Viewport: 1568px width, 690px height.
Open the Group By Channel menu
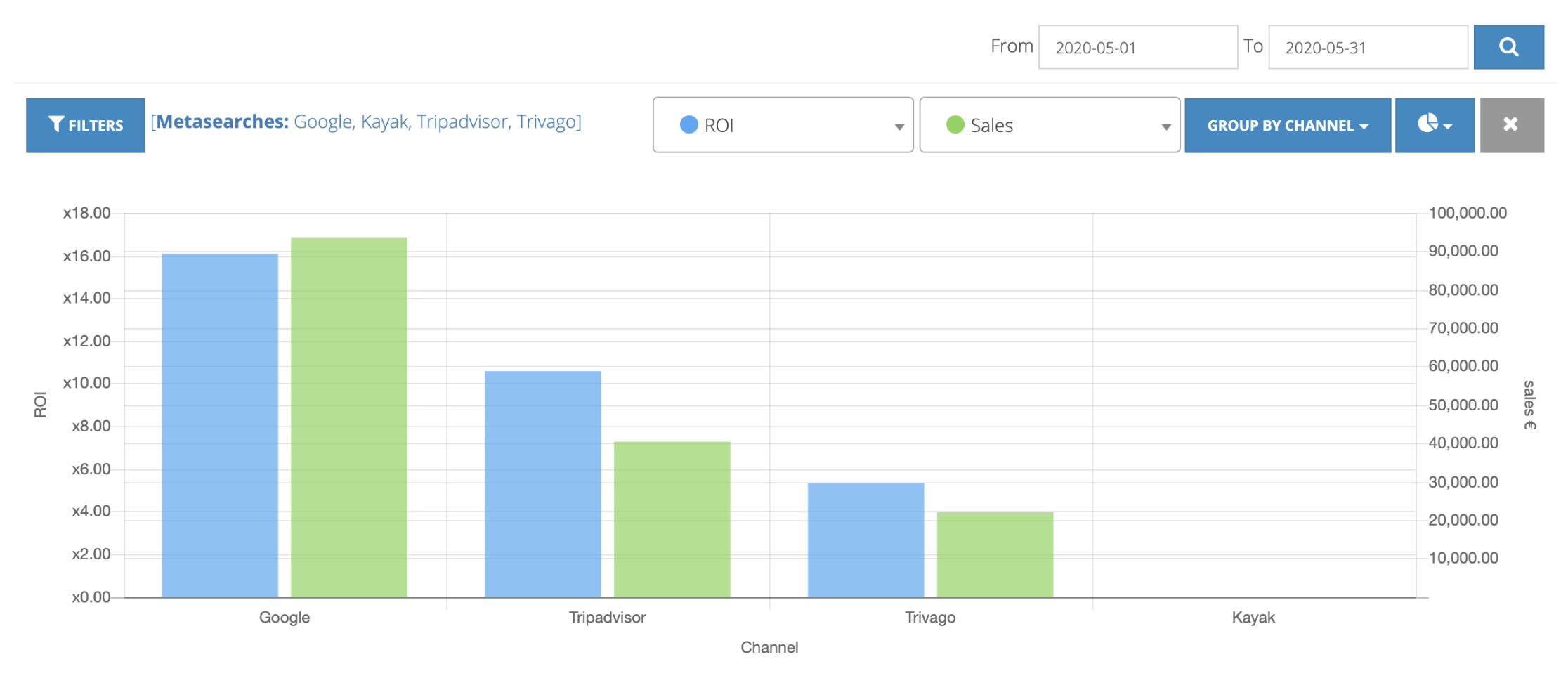[x=1288, y=125]
